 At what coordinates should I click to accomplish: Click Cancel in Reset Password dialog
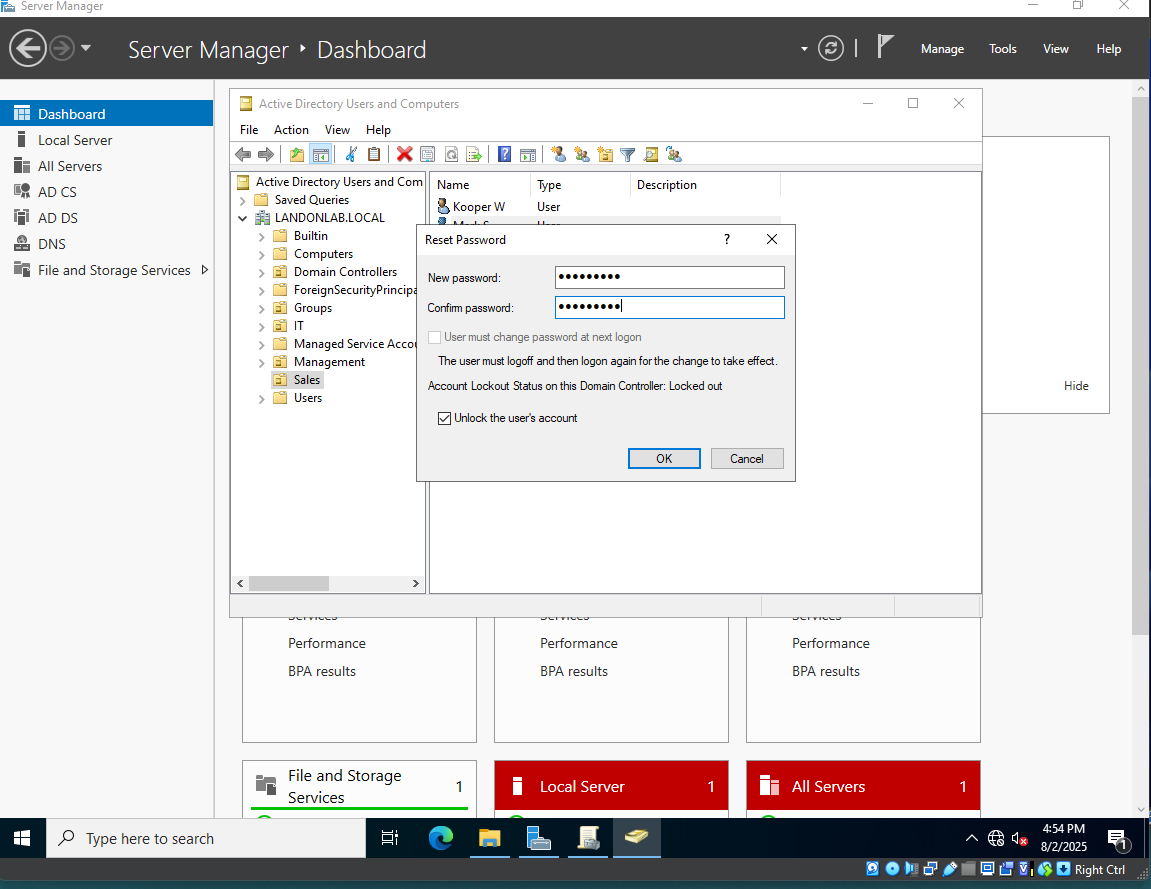pyautogui.click(x=747, y=458)
